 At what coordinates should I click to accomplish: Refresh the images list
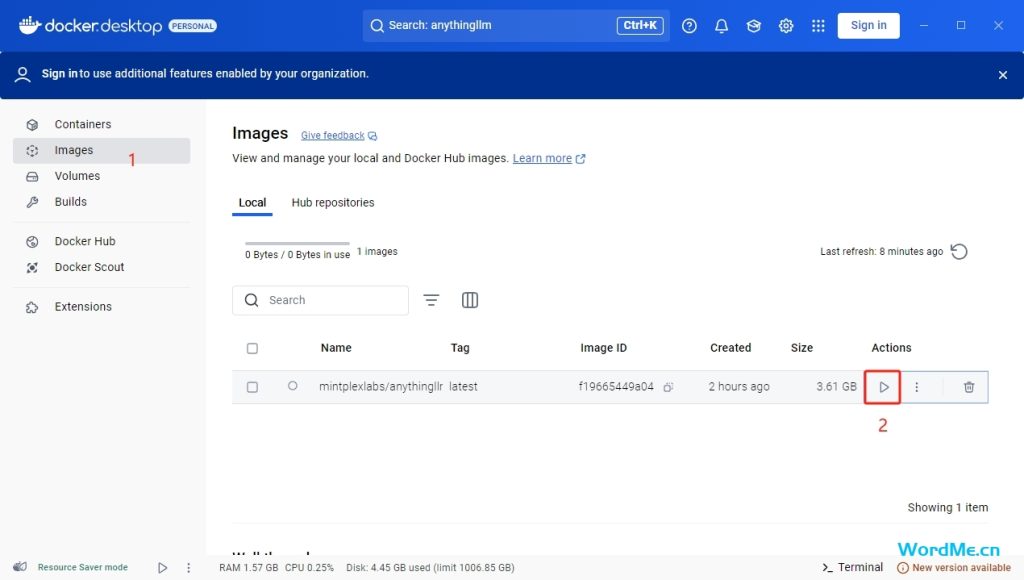(x=959, y=251)
